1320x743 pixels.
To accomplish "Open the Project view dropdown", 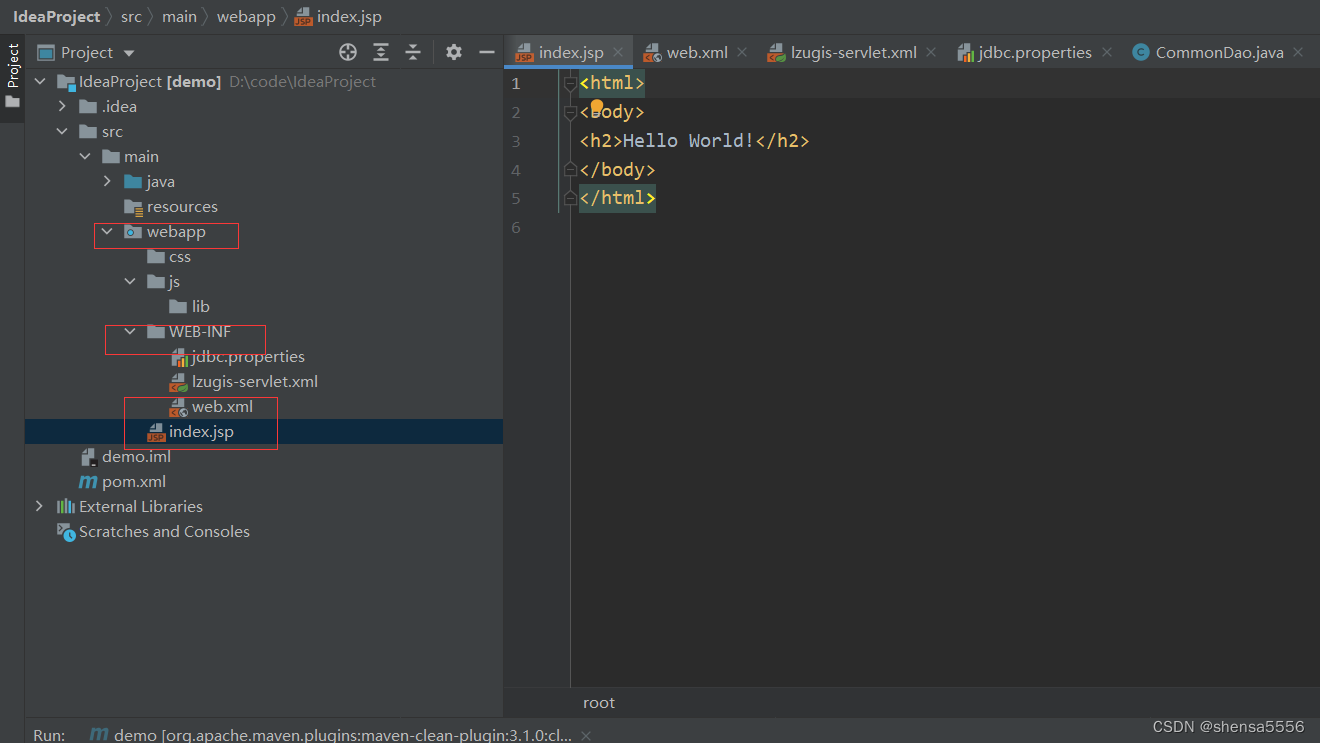I will click(x=86, y=52).
